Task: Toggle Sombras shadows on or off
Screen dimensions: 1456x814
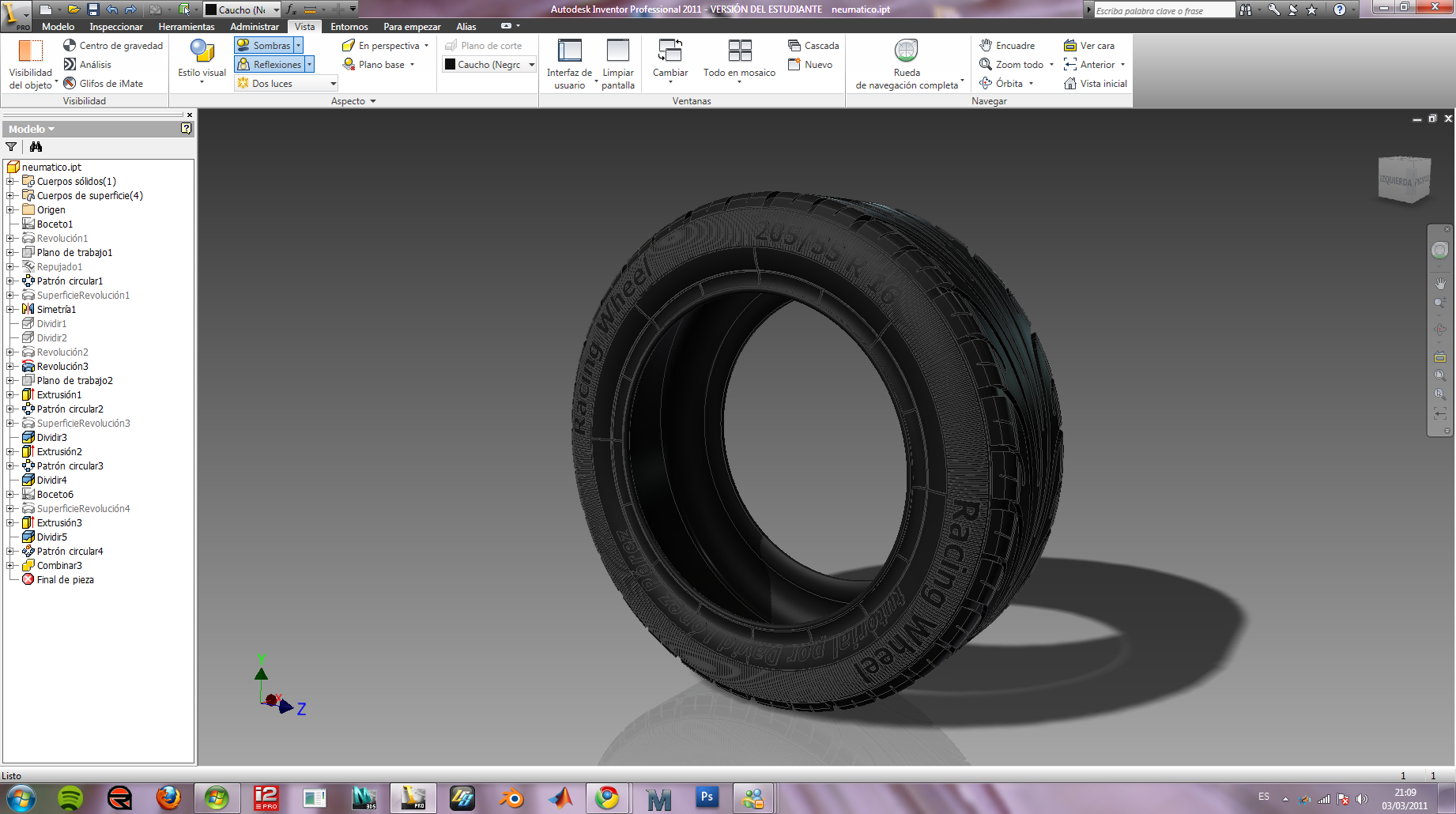Action: (x=265, y=46)
